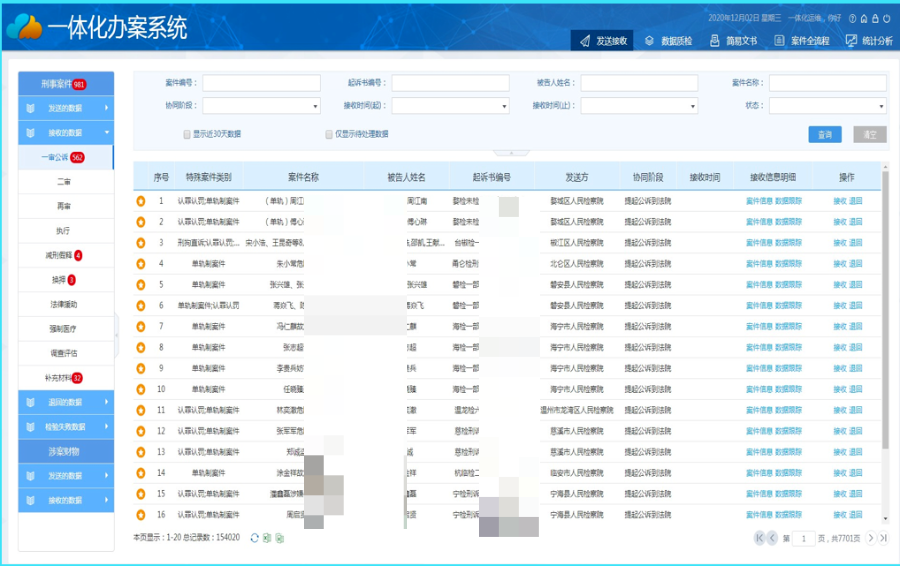
Task: Jump to last page with the pager icon
Action: coord(883,538)
